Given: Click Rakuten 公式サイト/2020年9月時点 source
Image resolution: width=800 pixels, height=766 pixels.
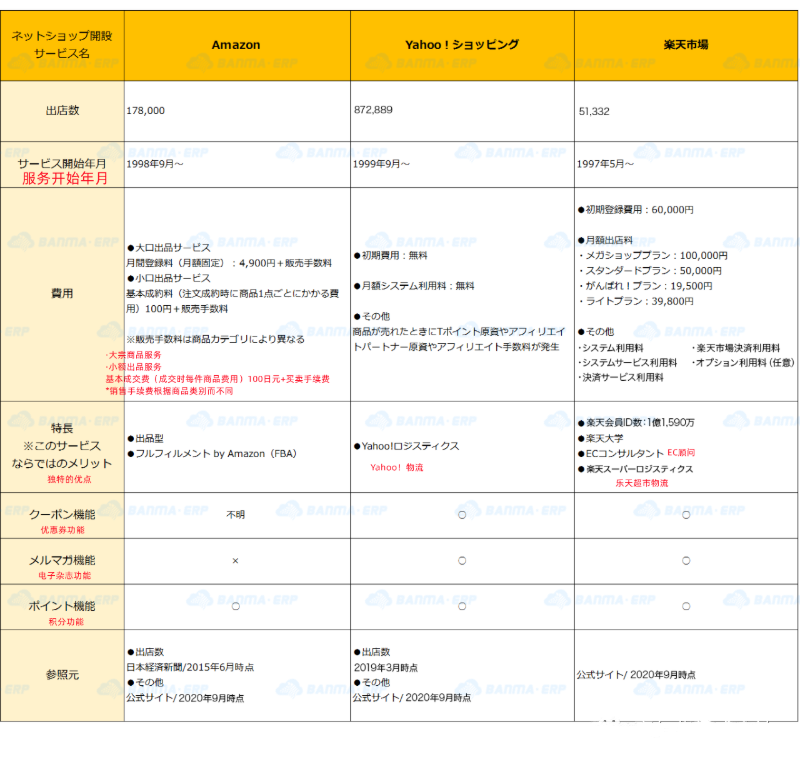Looking at the screenshot, I should [x=636, y=675].
